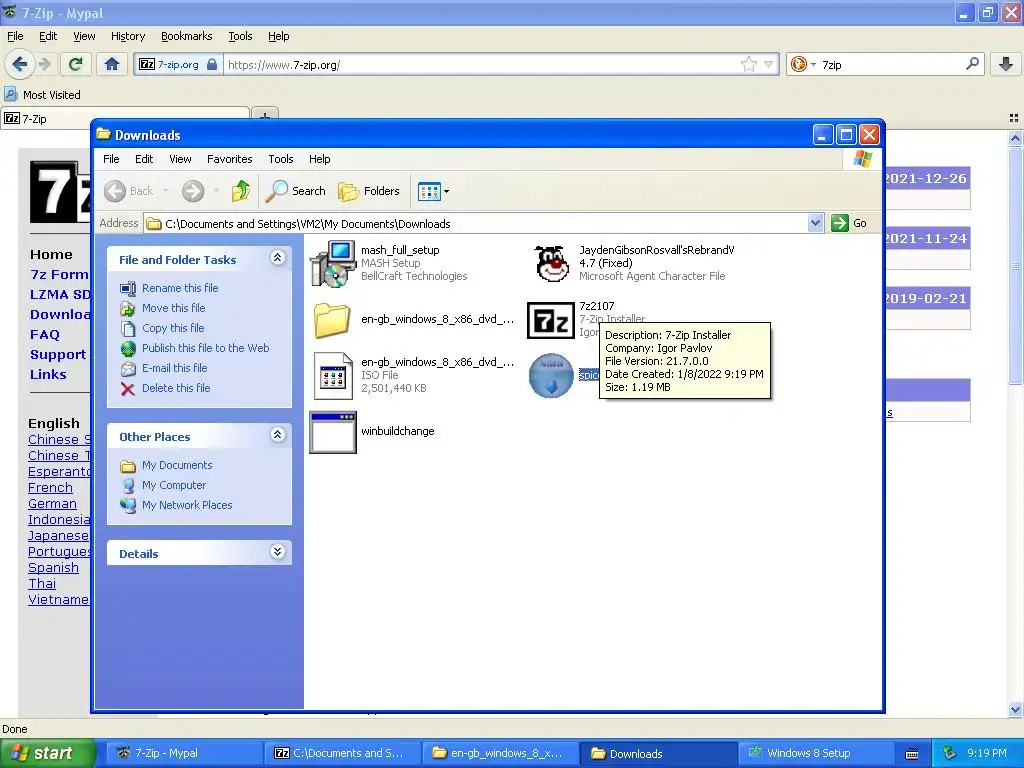1024x768 pixels.
Task: Click the Support link on 7-zip page
Action: pyautogui.click(x=58, y=355)
